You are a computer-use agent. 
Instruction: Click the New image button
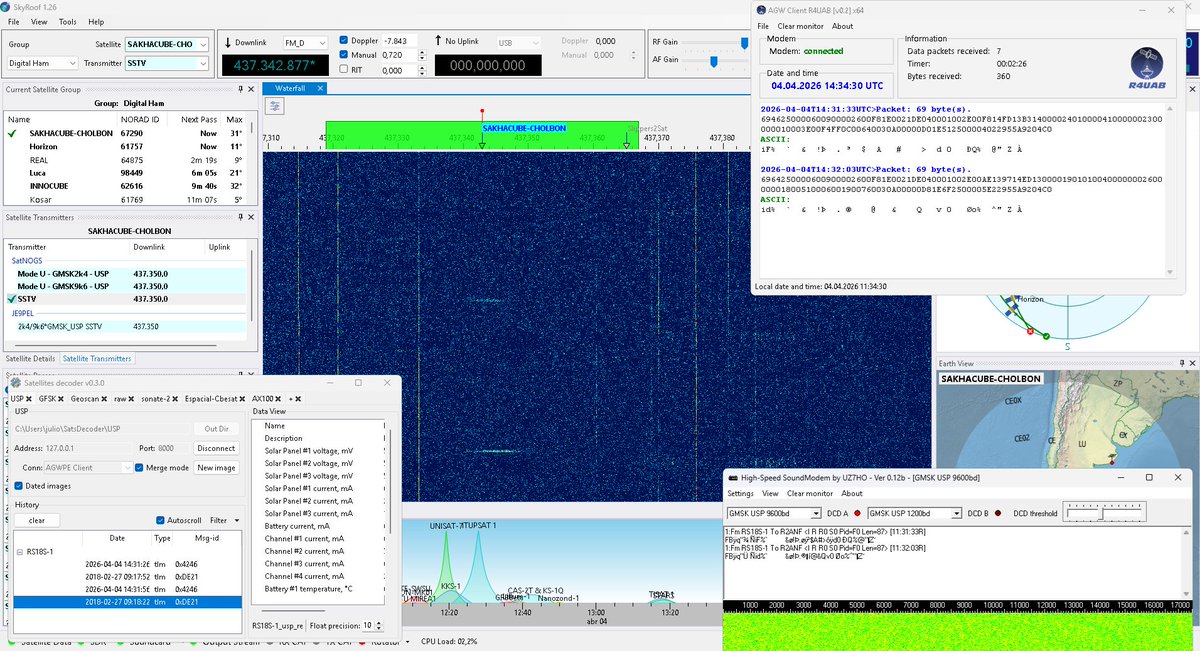[216, 467]
